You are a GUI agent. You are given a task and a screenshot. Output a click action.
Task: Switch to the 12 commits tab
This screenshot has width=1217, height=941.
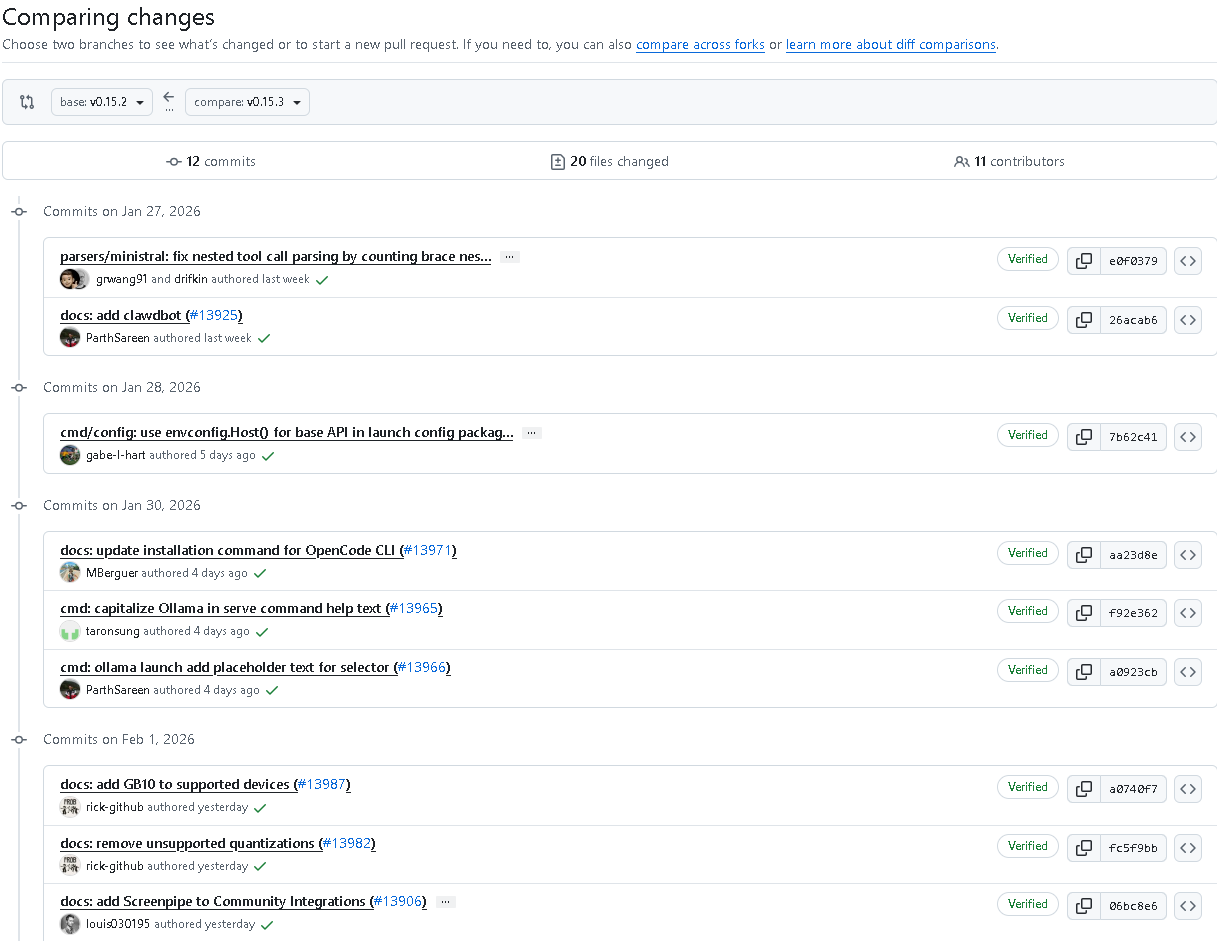click(211, 161)
